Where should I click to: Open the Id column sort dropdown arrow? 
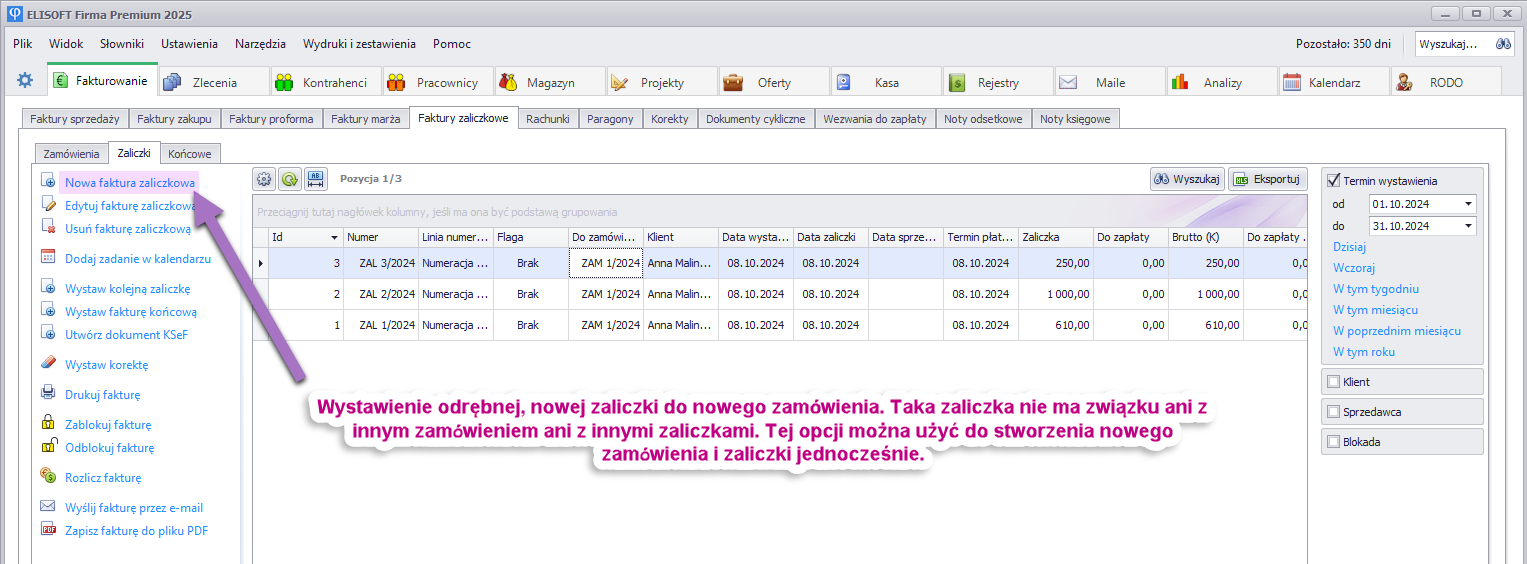point(334,238)
